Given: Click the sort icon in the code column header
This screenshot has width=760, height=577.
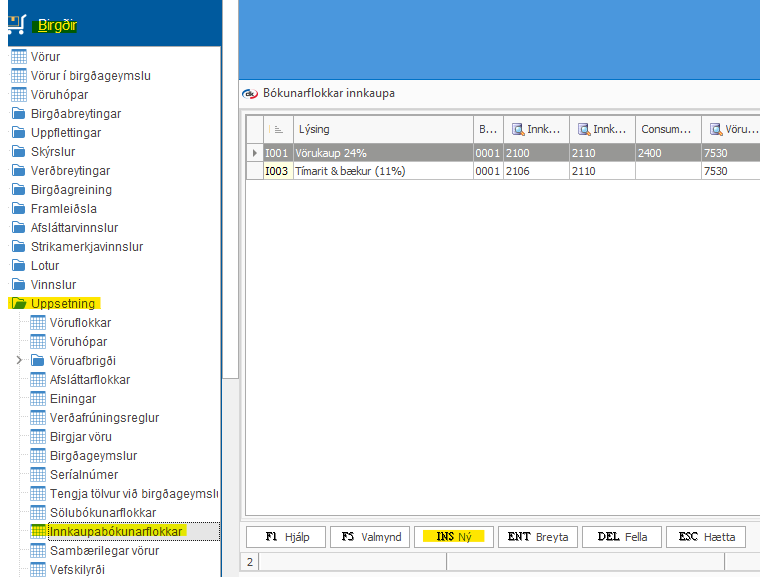Looking at the screenshot, I should click(278, 129).
